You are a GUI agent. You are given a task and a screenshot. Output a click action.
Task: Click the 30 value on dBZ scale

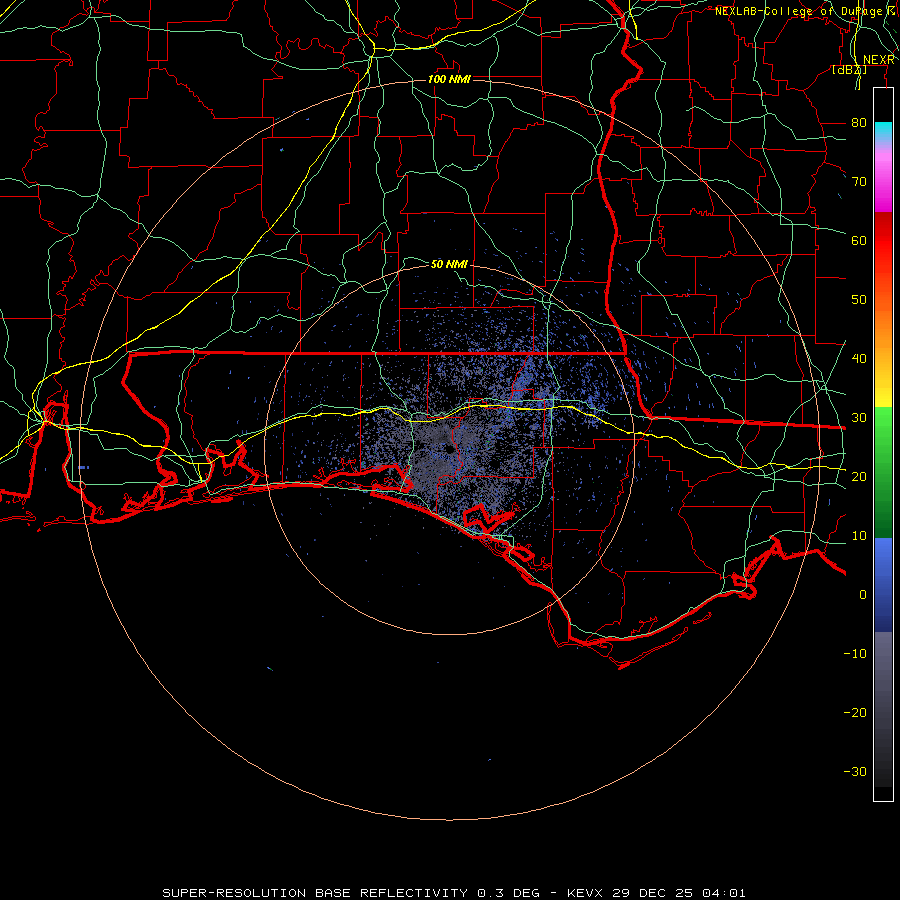[859, 417]
